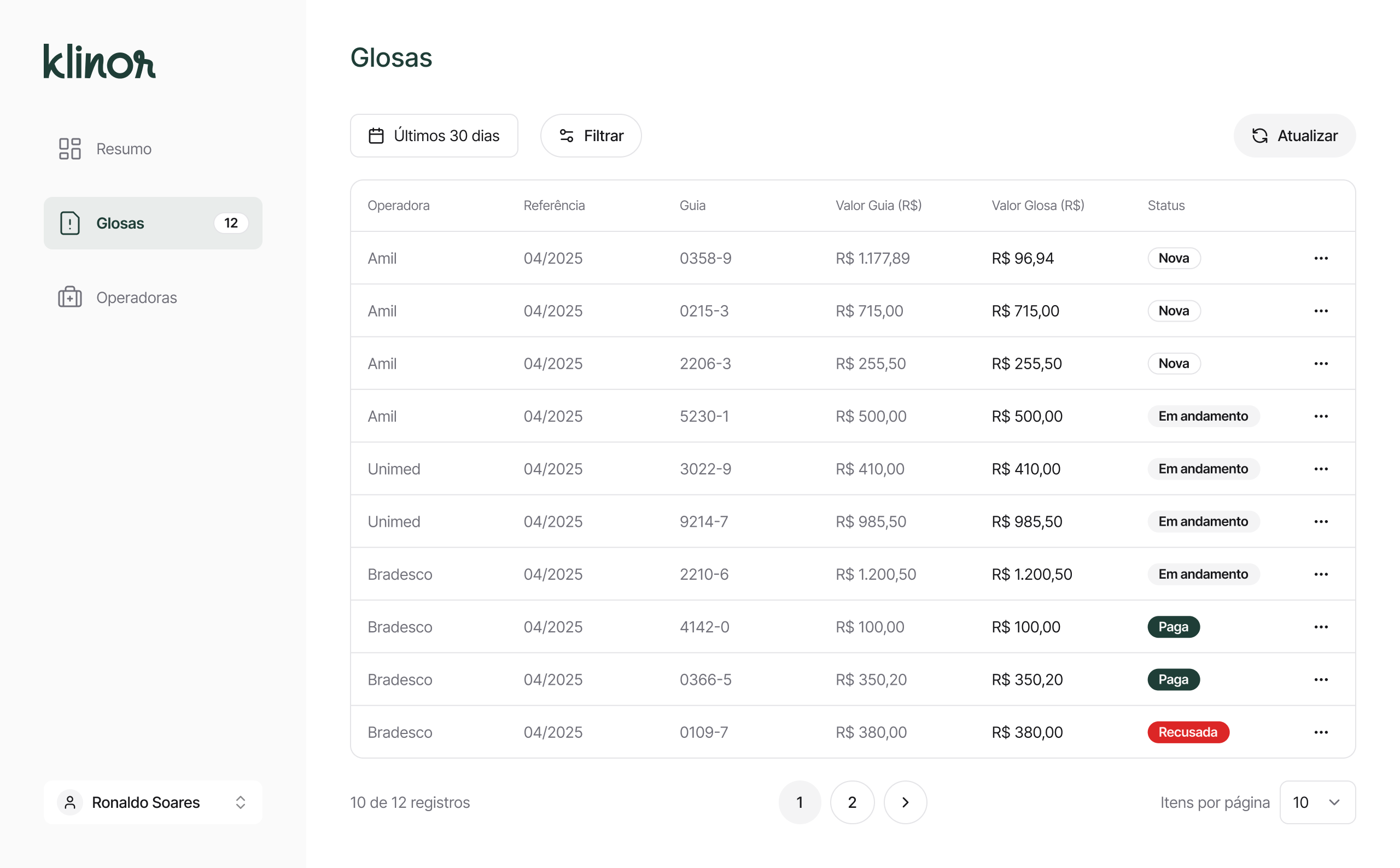Open three-dot menu for guia 4142-0
The width and height of the screenshot is (1400, 868).
(1320, 627)
